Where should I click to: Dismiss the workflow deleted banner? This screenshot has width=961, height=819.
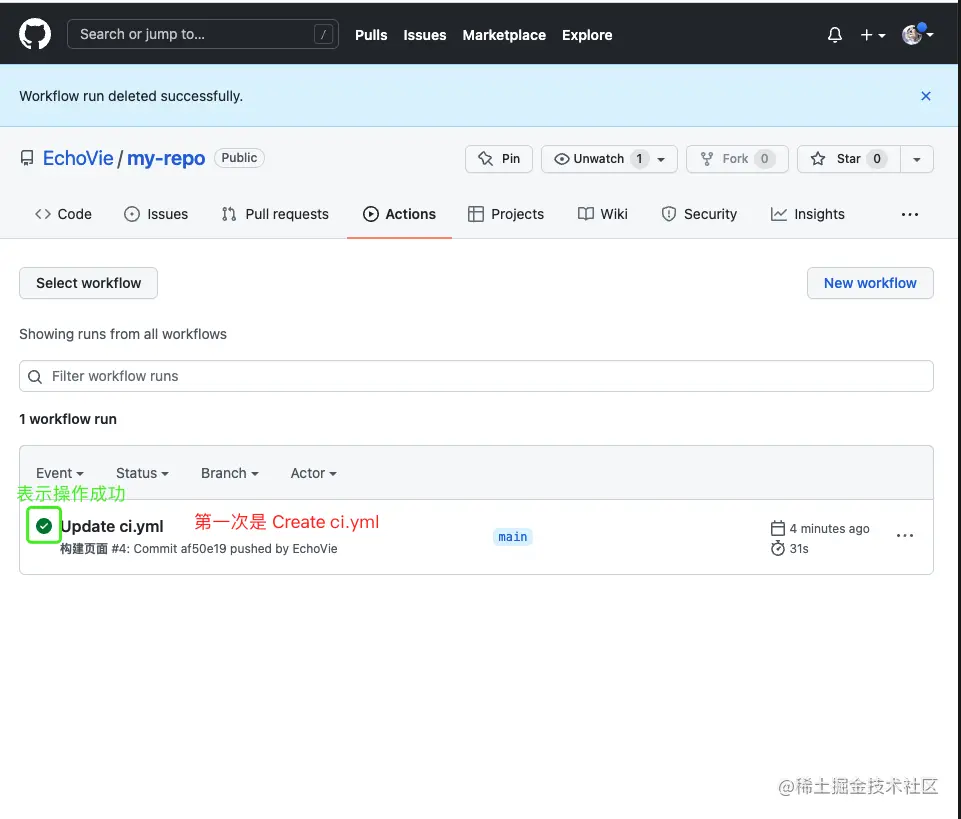click(x=925, y=96)
